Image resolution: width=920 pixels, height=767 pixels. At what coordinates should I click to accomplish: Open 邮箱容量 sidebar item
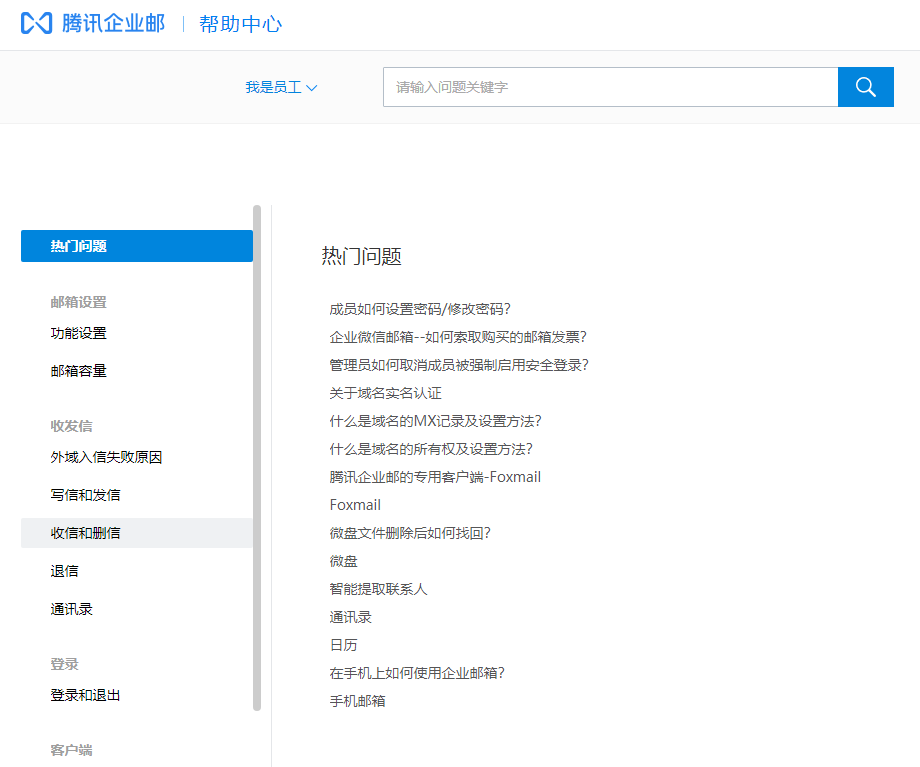click(79, 371)
